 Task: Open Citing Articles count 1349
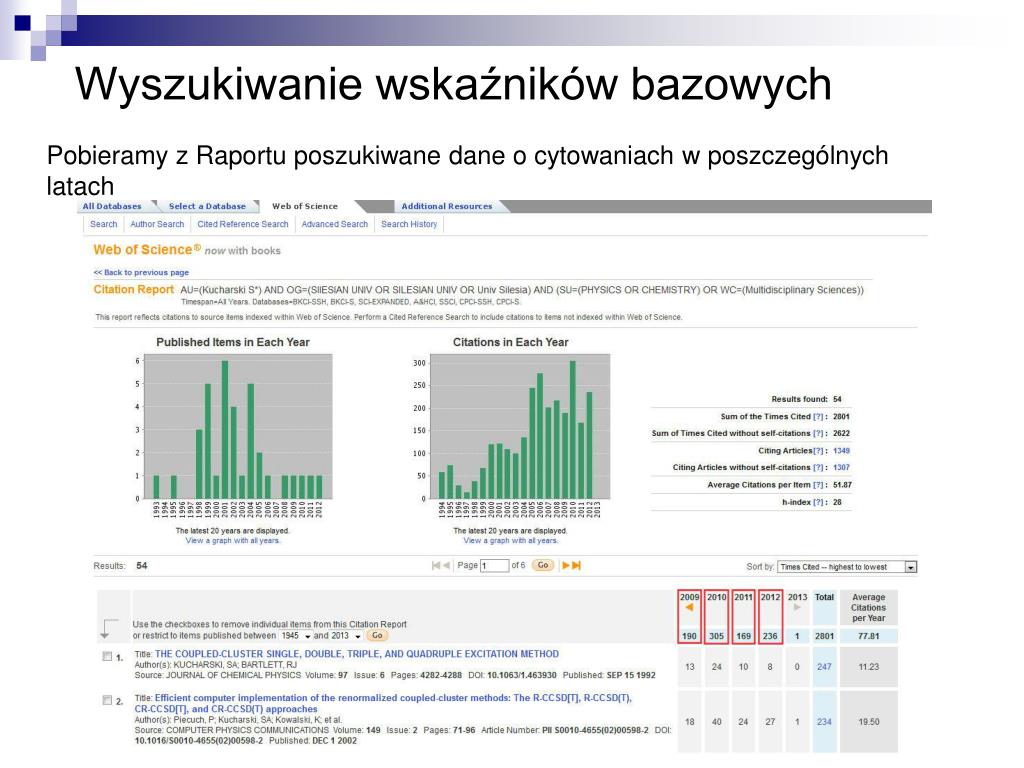tap(841, 451)
